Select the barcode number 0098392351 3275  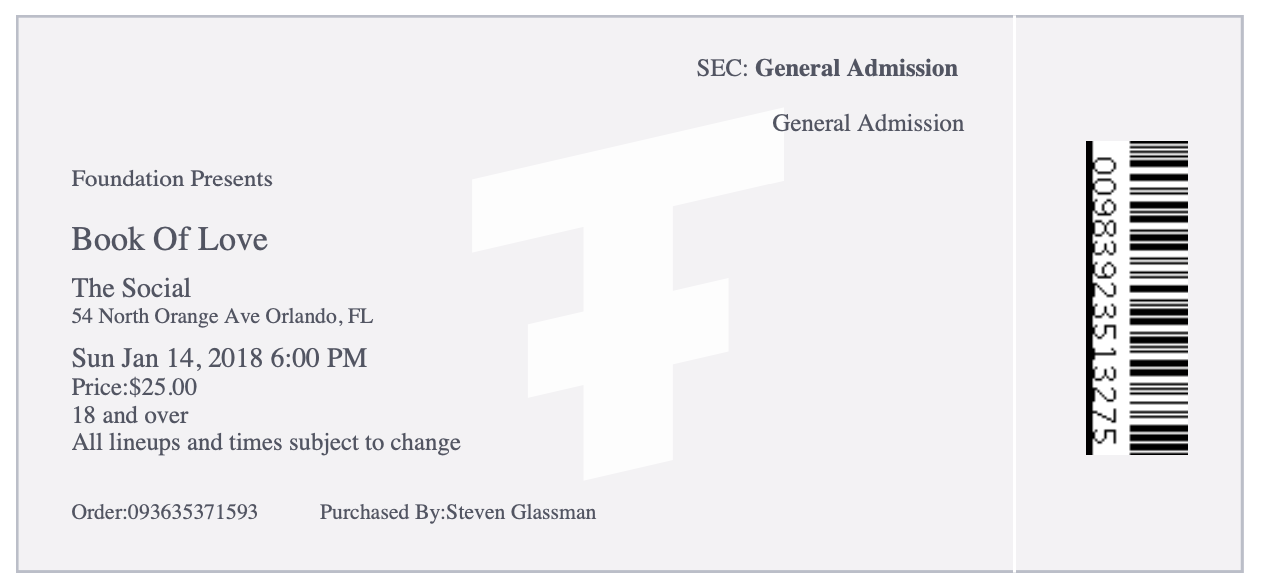tap(1103, 298)
